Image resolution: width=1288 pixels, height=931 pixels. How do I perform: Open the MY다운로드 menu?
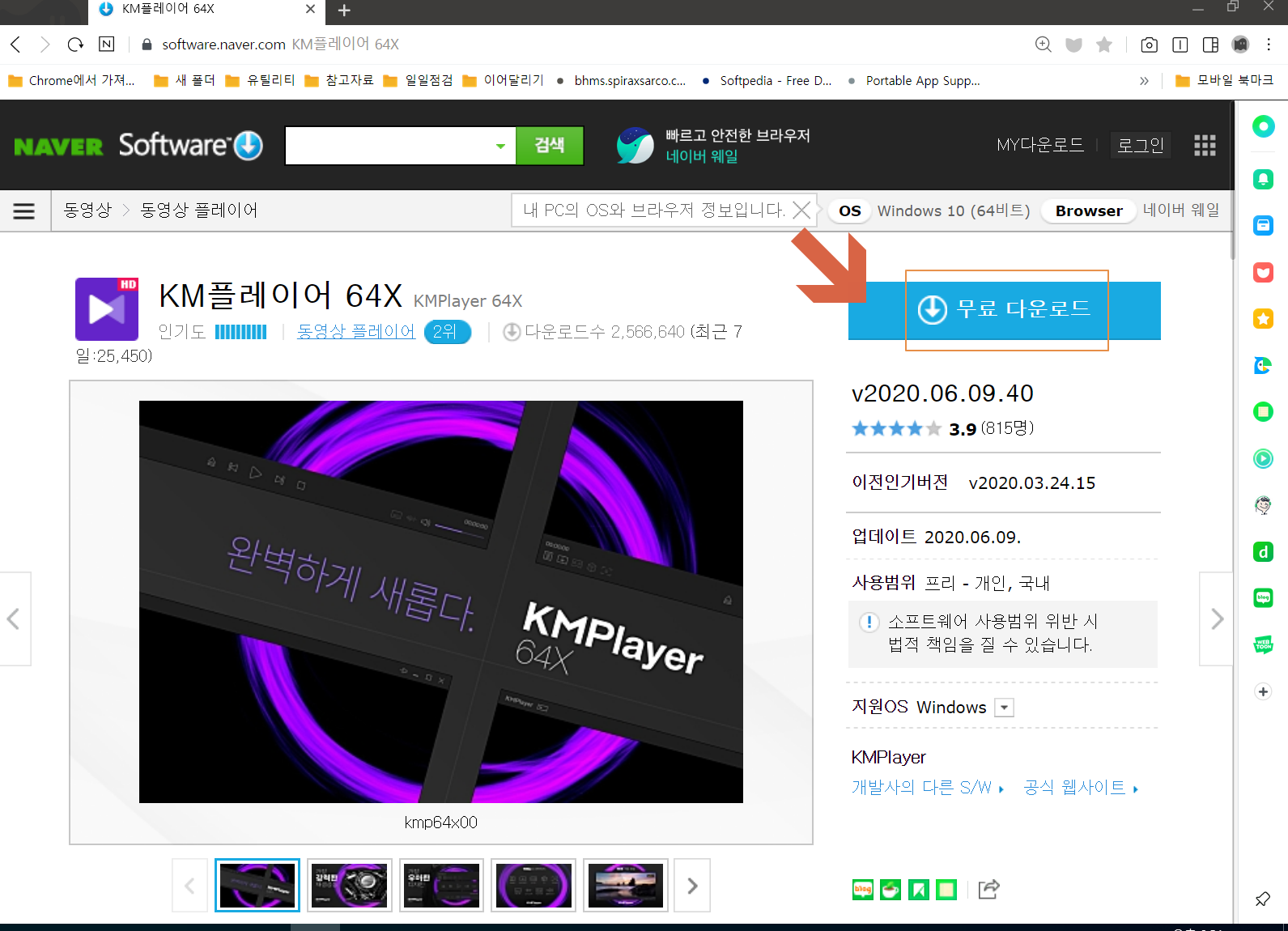pyautogui.click(x=1040, y=145)
